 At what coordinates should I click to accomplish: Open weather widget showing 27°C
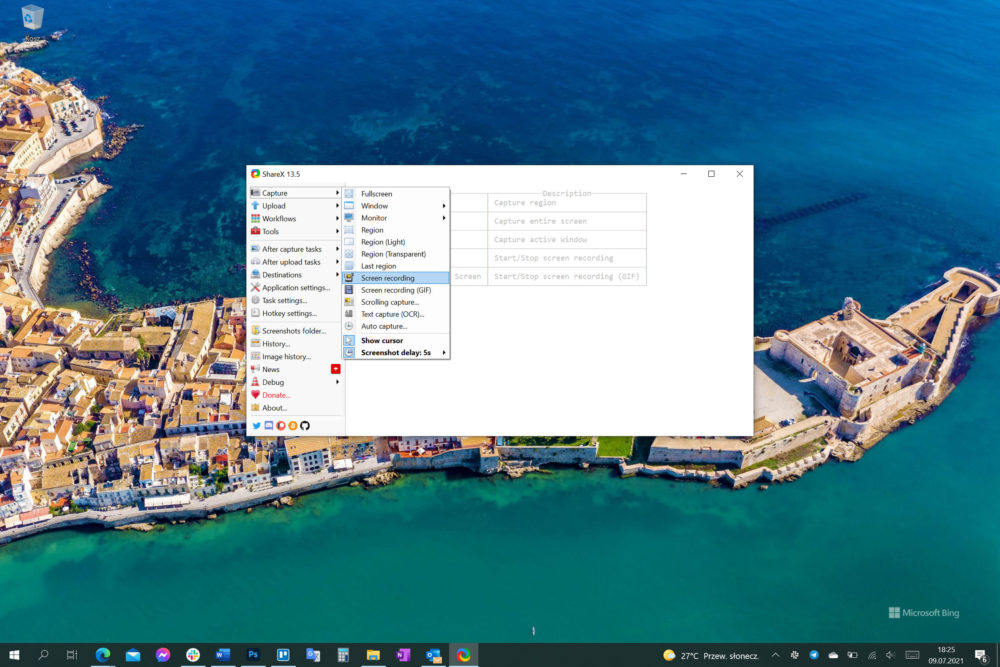coord(711,656)
